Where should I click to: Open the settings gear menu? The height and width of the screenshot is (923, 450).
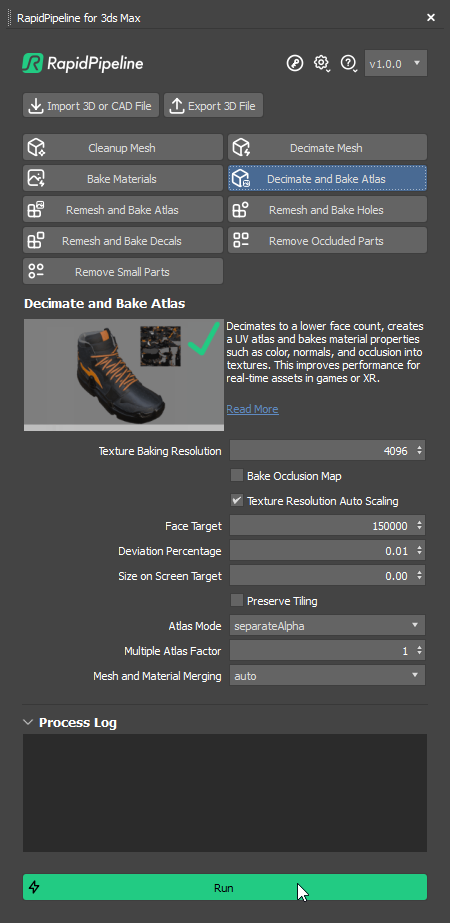[321, 63]
